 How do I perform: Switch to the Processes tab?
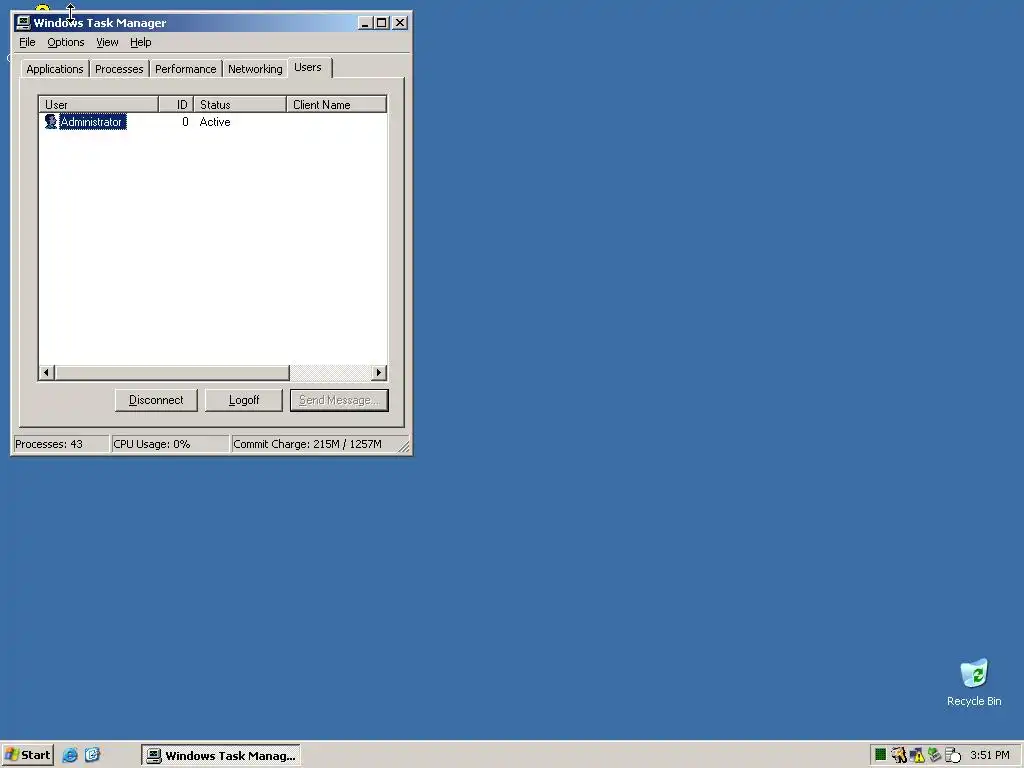pos(119,69)
